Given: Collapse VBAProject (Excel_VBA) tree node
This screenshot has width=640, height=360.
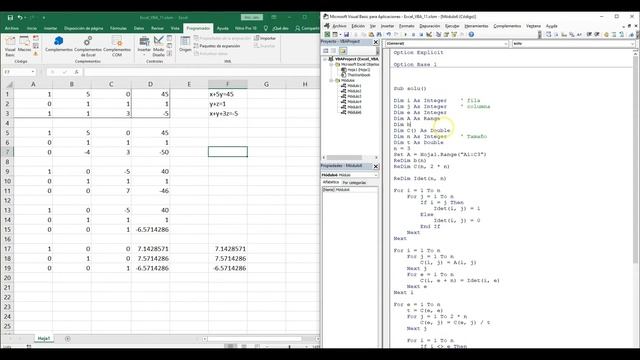Looking at the screenshot, I should [x=325, y=59].
